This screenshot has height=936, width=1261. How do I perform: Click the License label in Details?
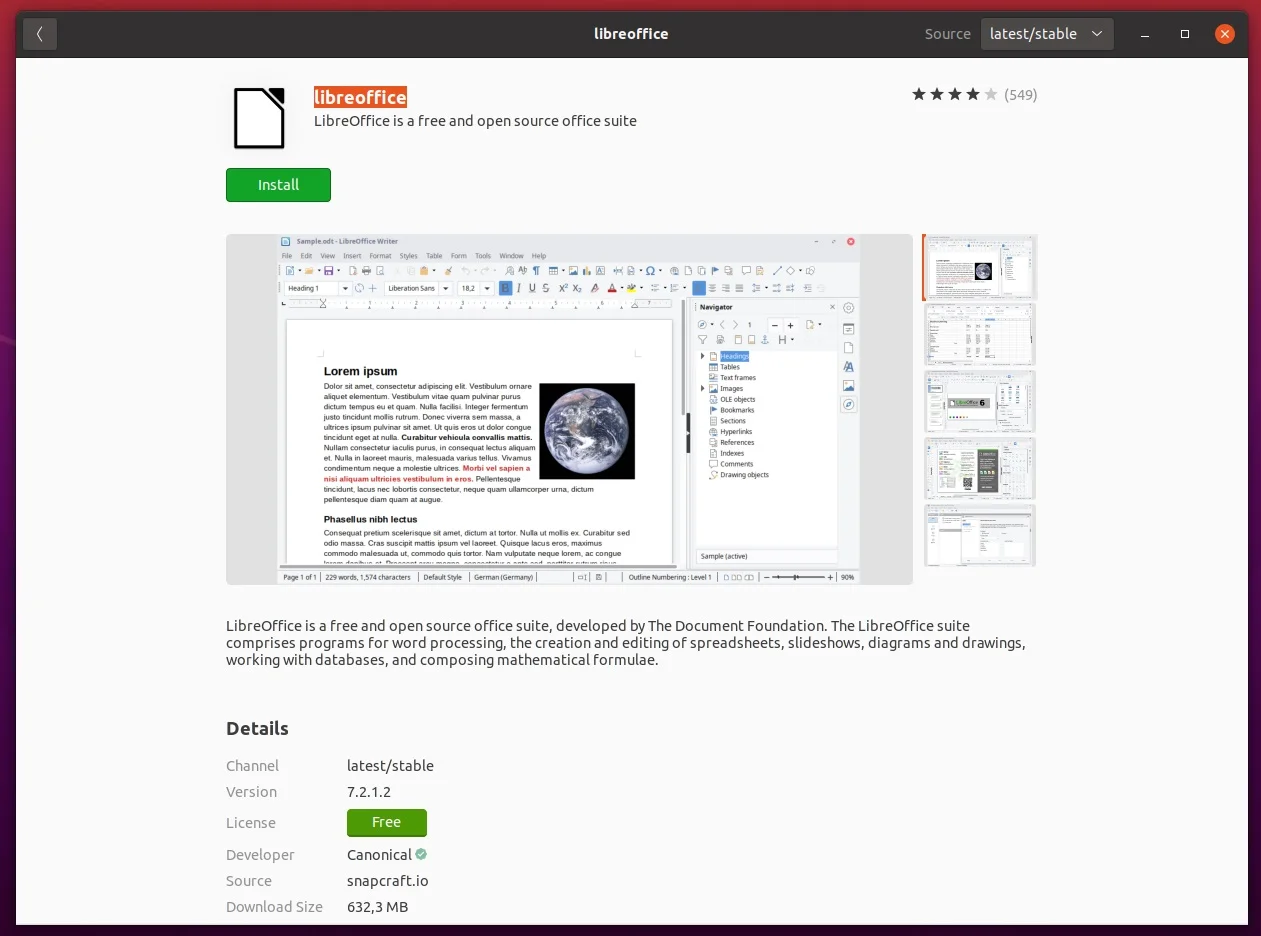pyautogui.click(x=250, y=823)
